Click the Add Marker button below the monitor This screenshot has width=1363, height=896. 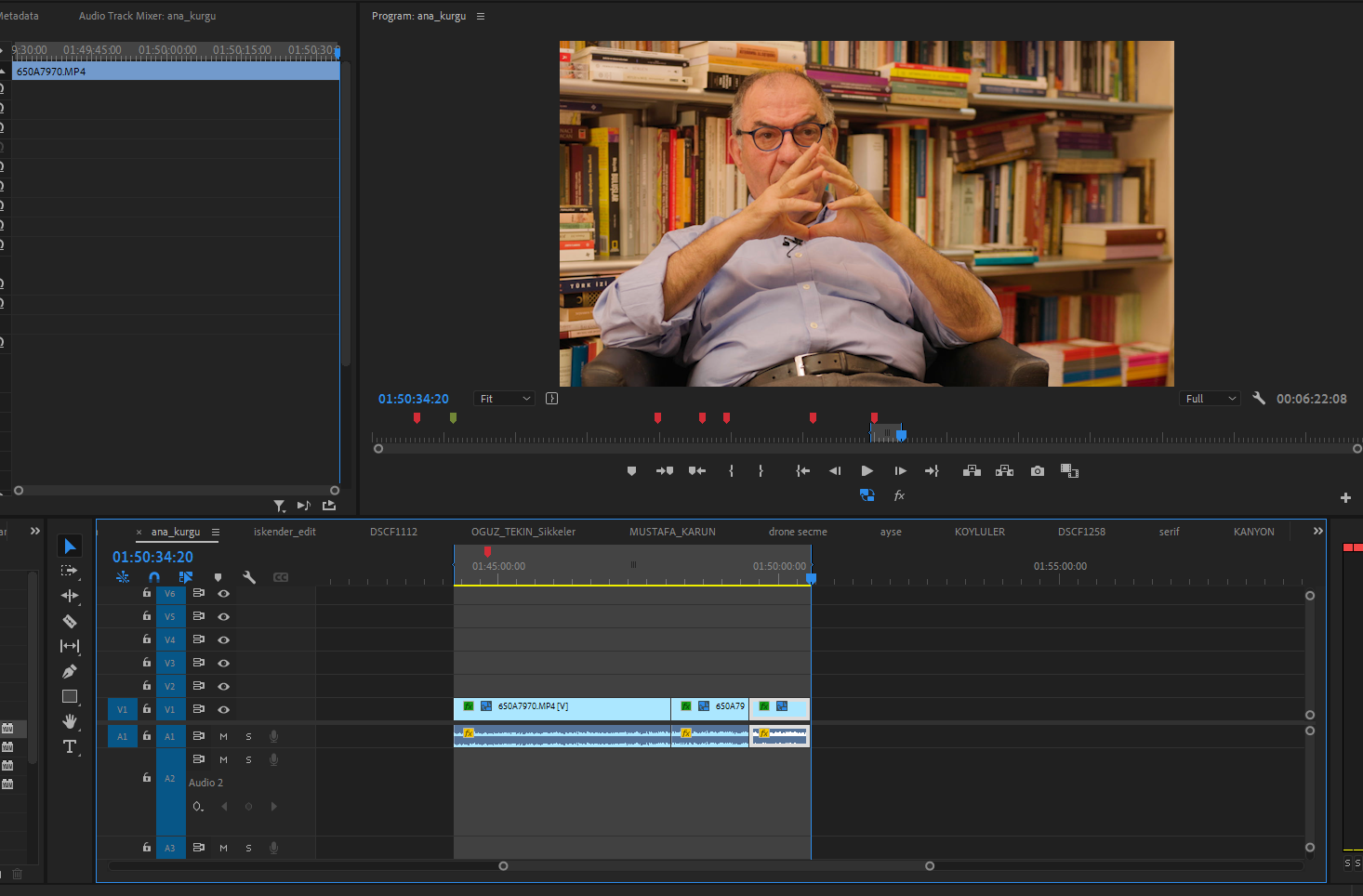(631, 470)
